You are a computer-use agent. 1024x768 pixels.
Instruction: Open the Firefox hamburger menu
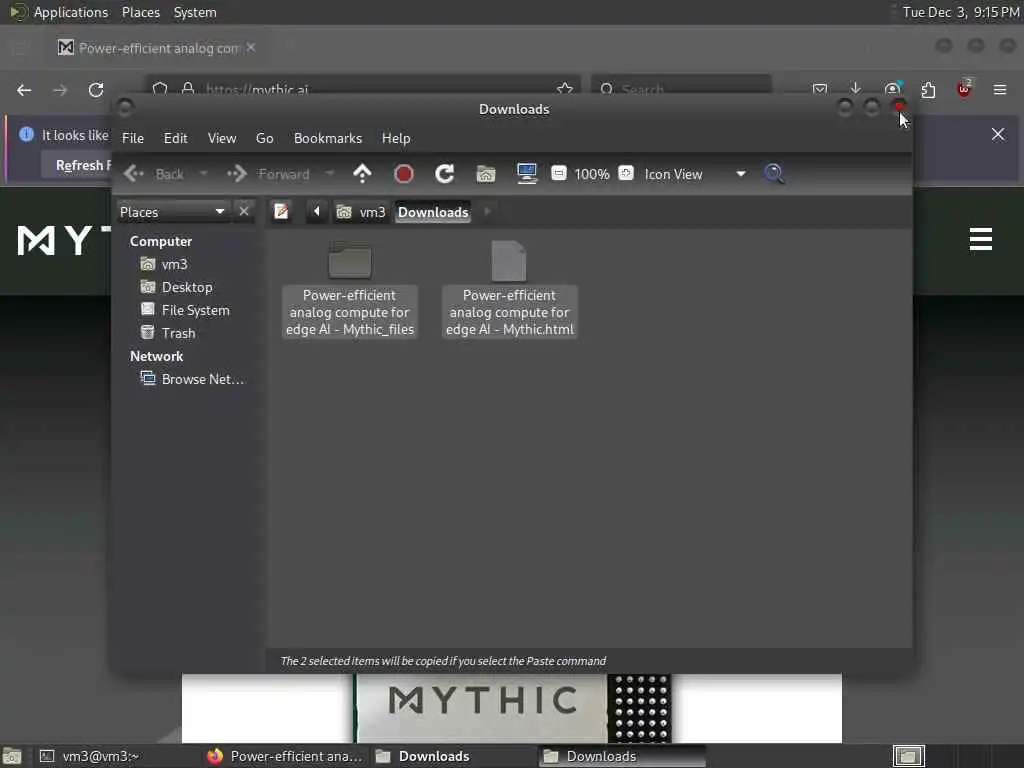coord(1000,89)
